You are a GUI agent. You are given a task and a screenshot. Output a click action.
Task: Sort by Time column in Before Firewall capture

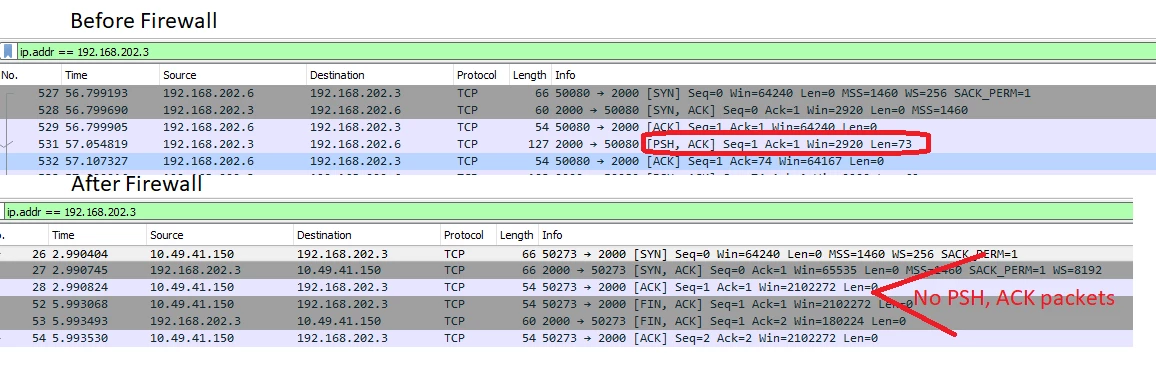click(111, 75)
